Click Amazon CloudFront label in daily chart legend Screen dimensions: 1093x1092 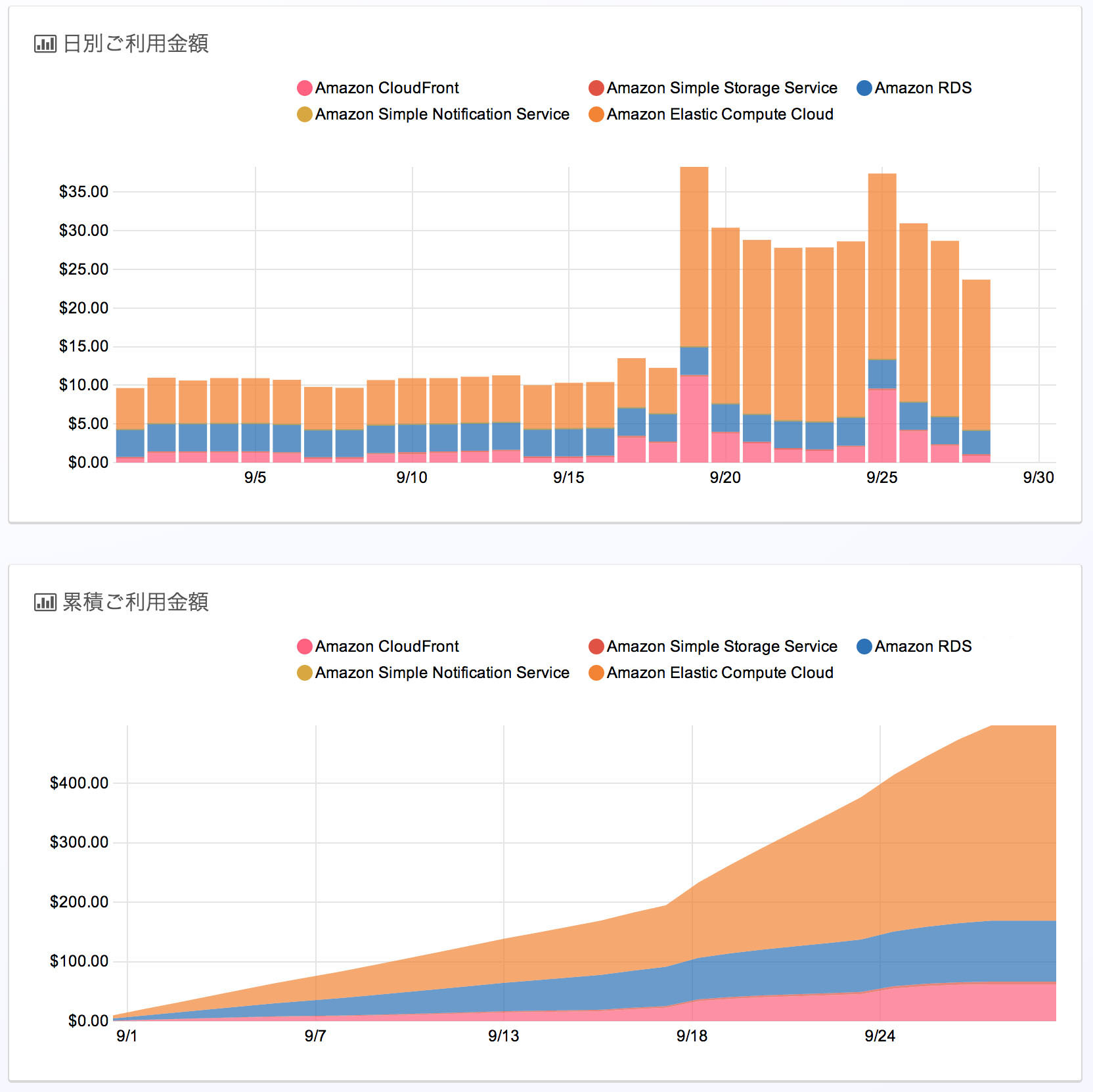pyautogui.click(x=387, y=88)
